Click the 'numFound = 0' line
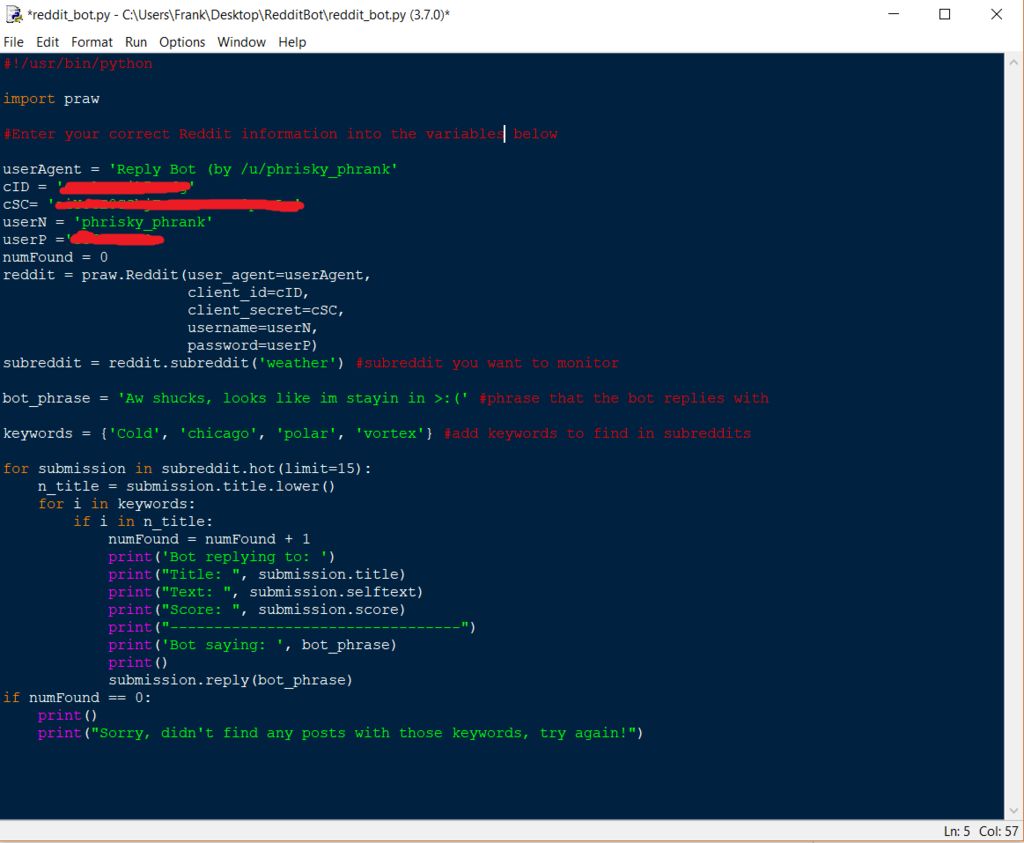This screenshot has height=843, width=1024. (x=56, y=257)
